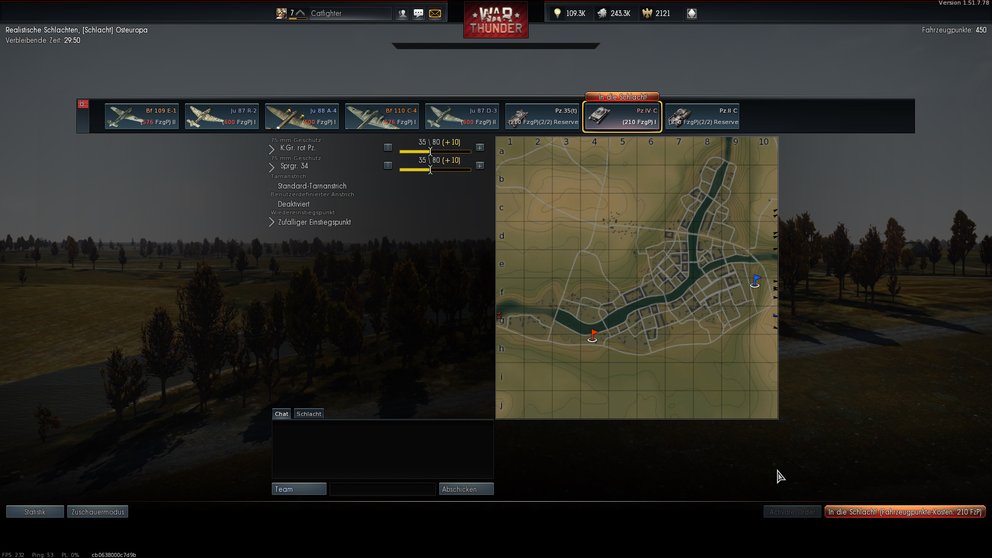Viewport: 992px width, 558px height.
Task: Switch to the Chat tab
Action: click(282, 414)
